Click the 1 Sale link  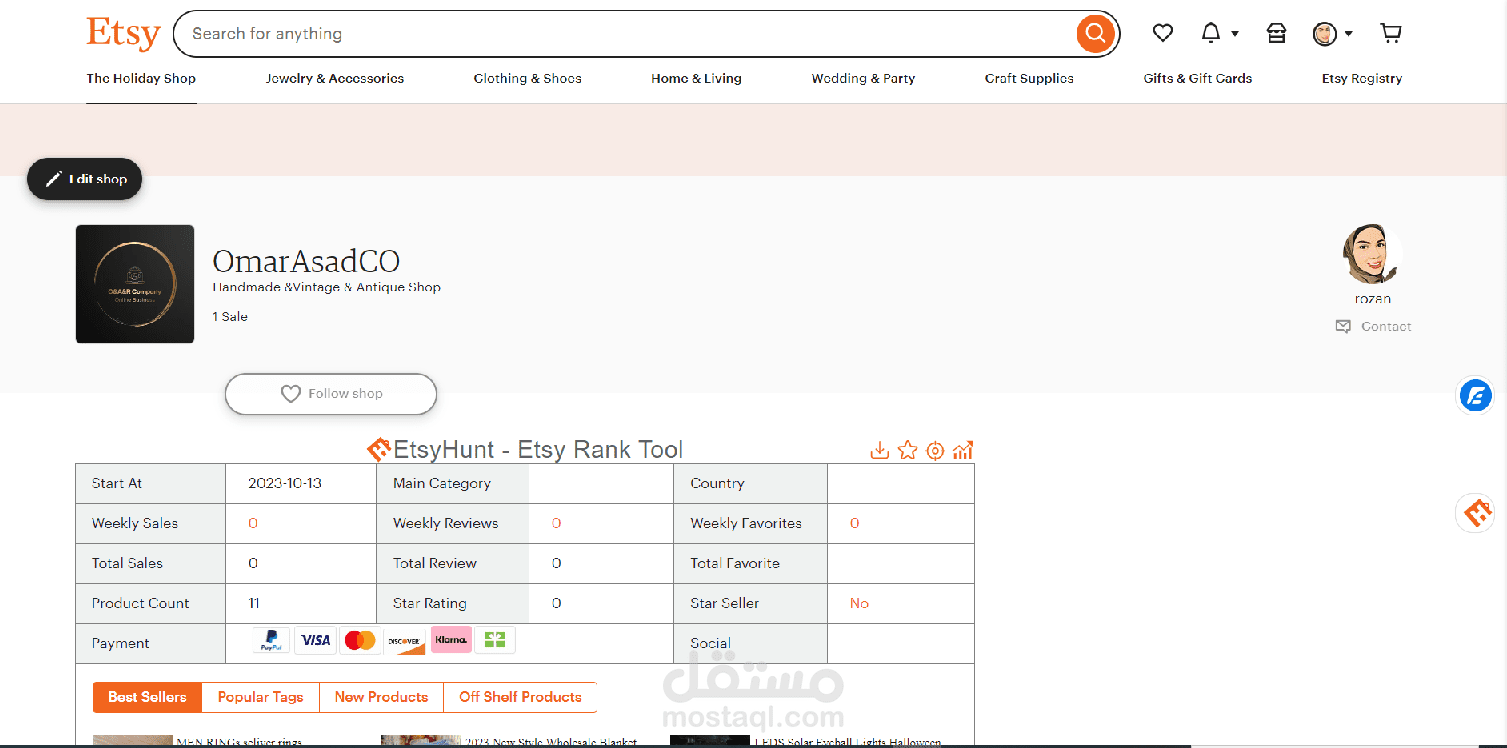point(230,316)
